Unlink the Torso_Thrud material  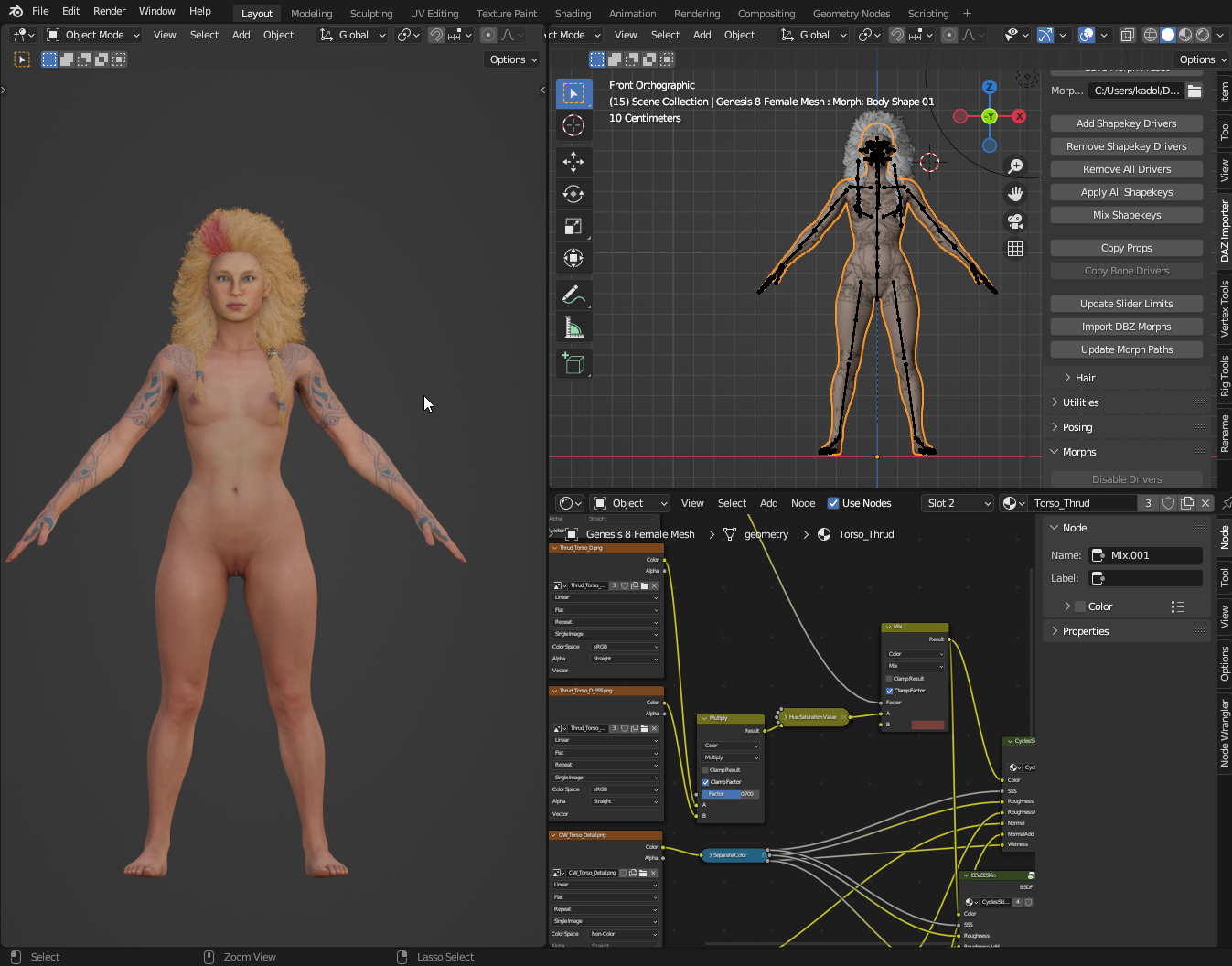coord(1205,503)
